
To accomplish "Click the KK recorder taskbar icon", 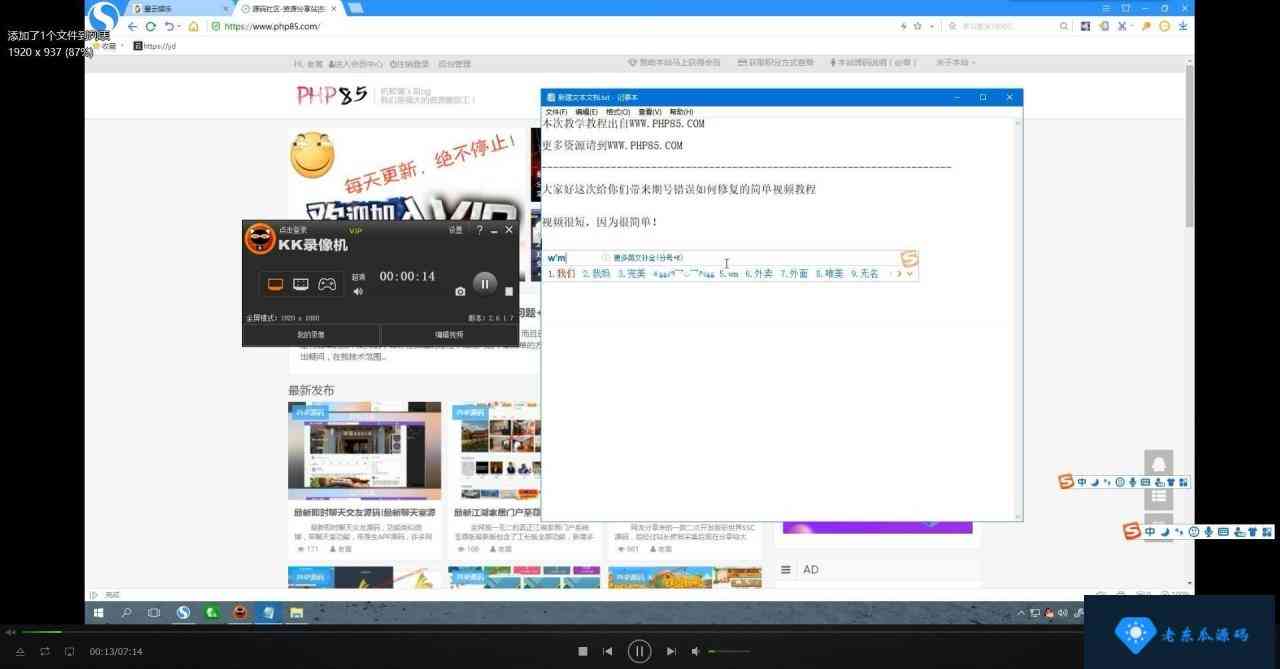I will coord(240,612).
